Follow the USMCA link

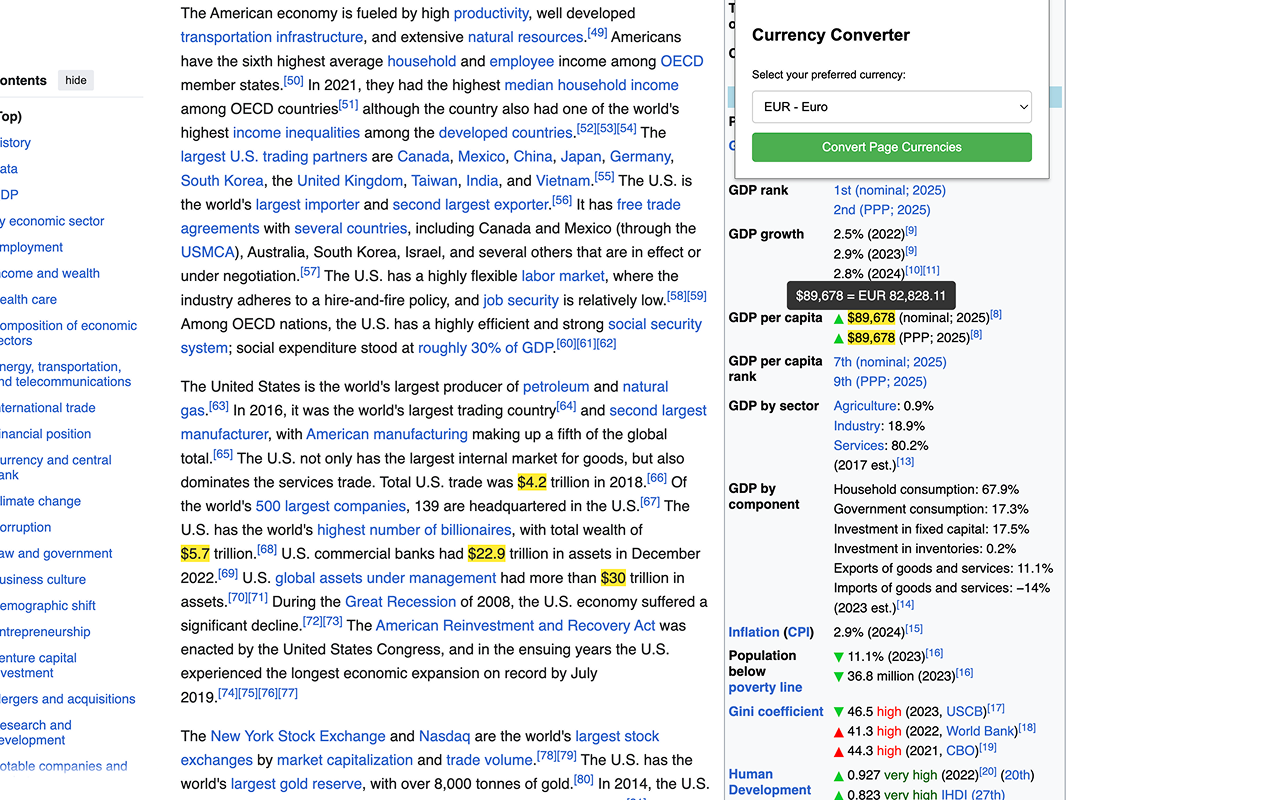[208, 252]
